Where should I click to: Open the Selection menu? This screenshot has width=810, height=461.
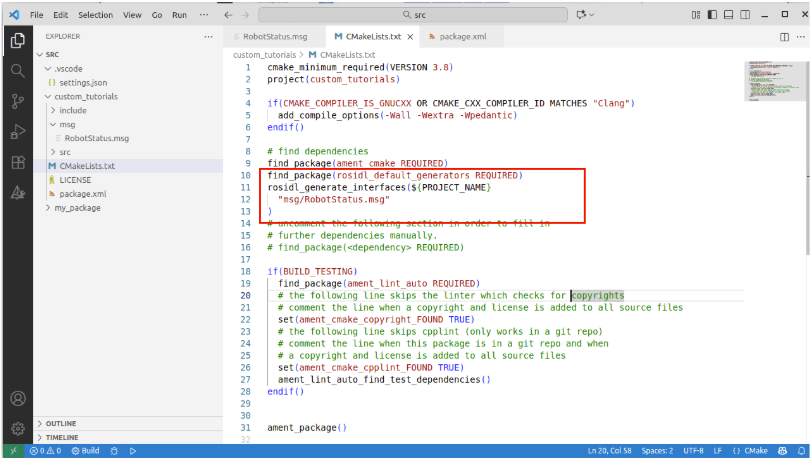coord(96,15)
